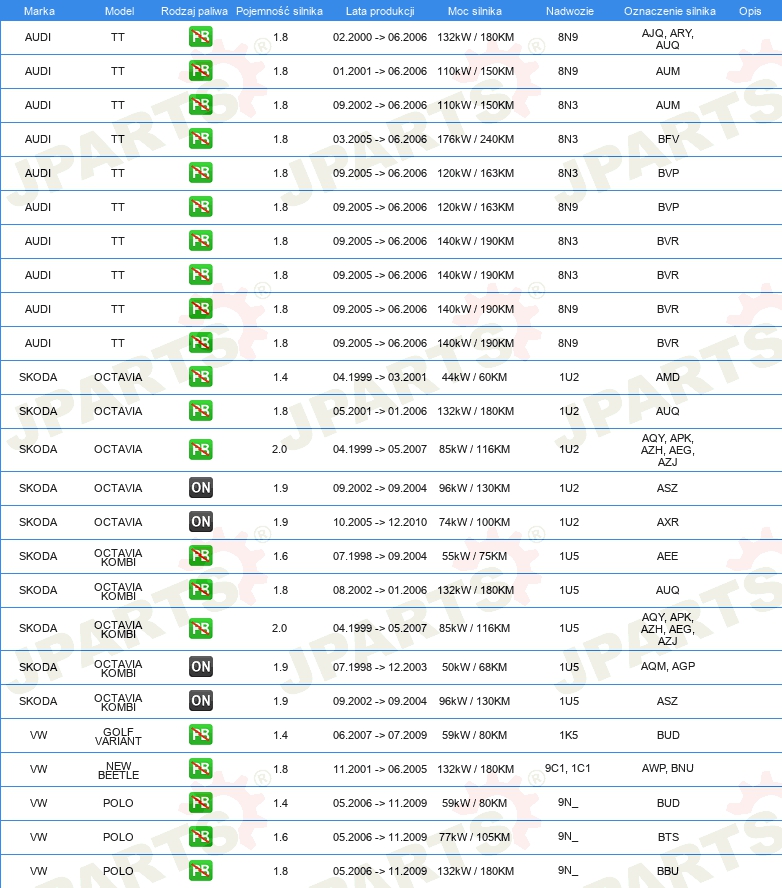Click the model cell GOLF VARIANT

[118, 736]
